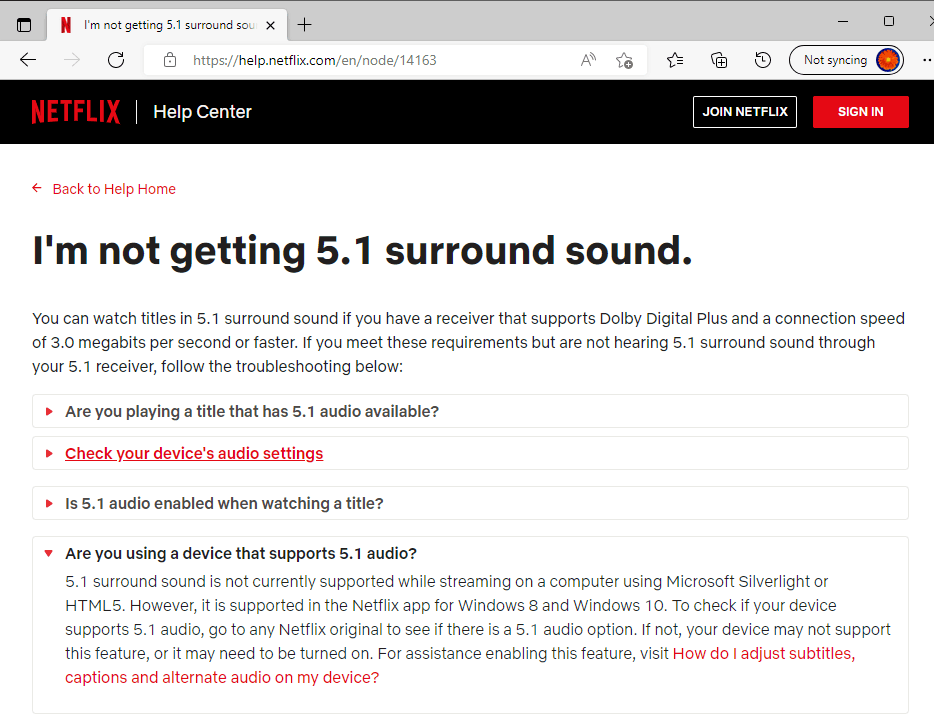Click the JOIN NETFLIX button

pyautogui.click(x=745, y=111)
